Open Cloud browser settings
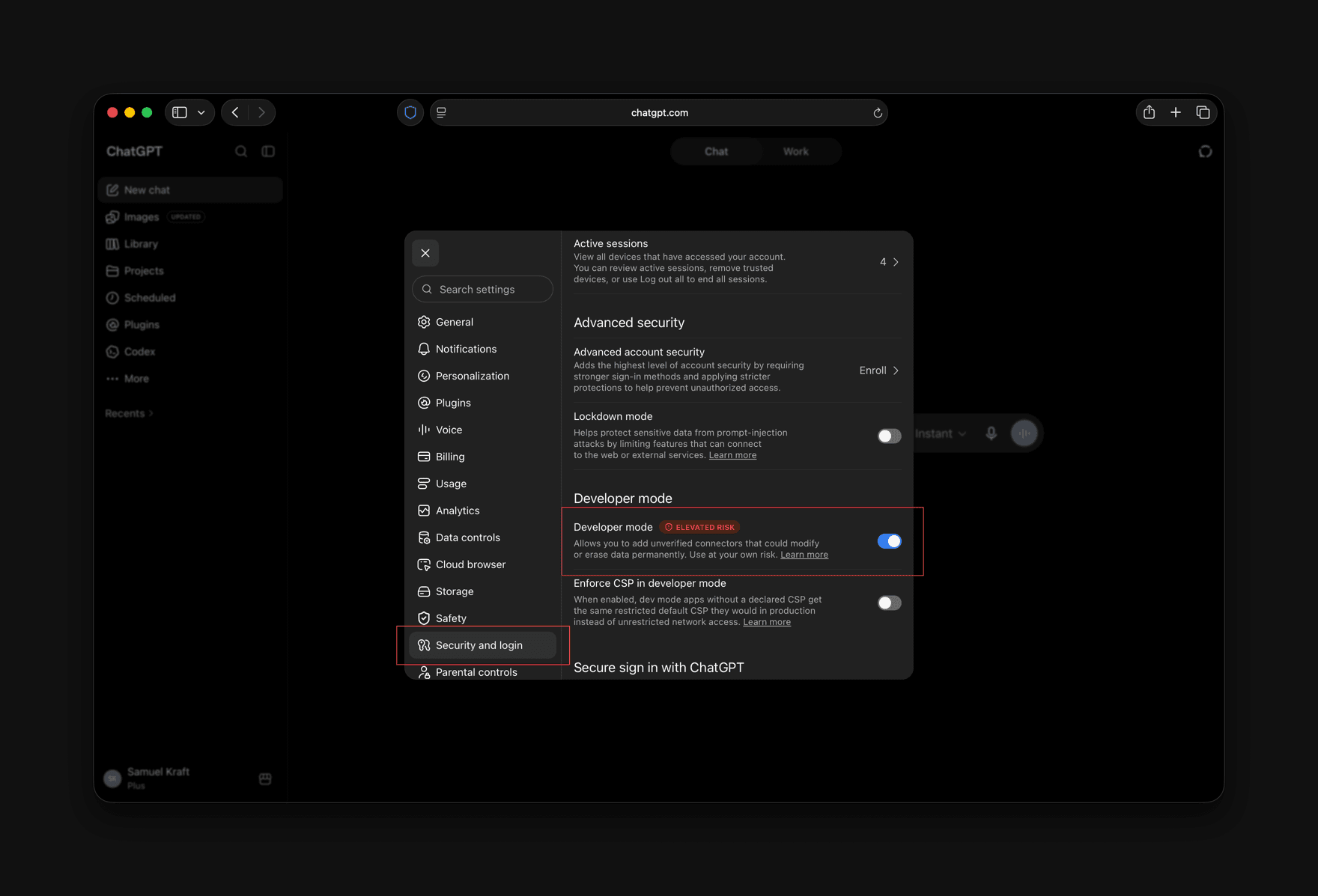Viewport: 1318px width, 896px height. click(482, 564)
